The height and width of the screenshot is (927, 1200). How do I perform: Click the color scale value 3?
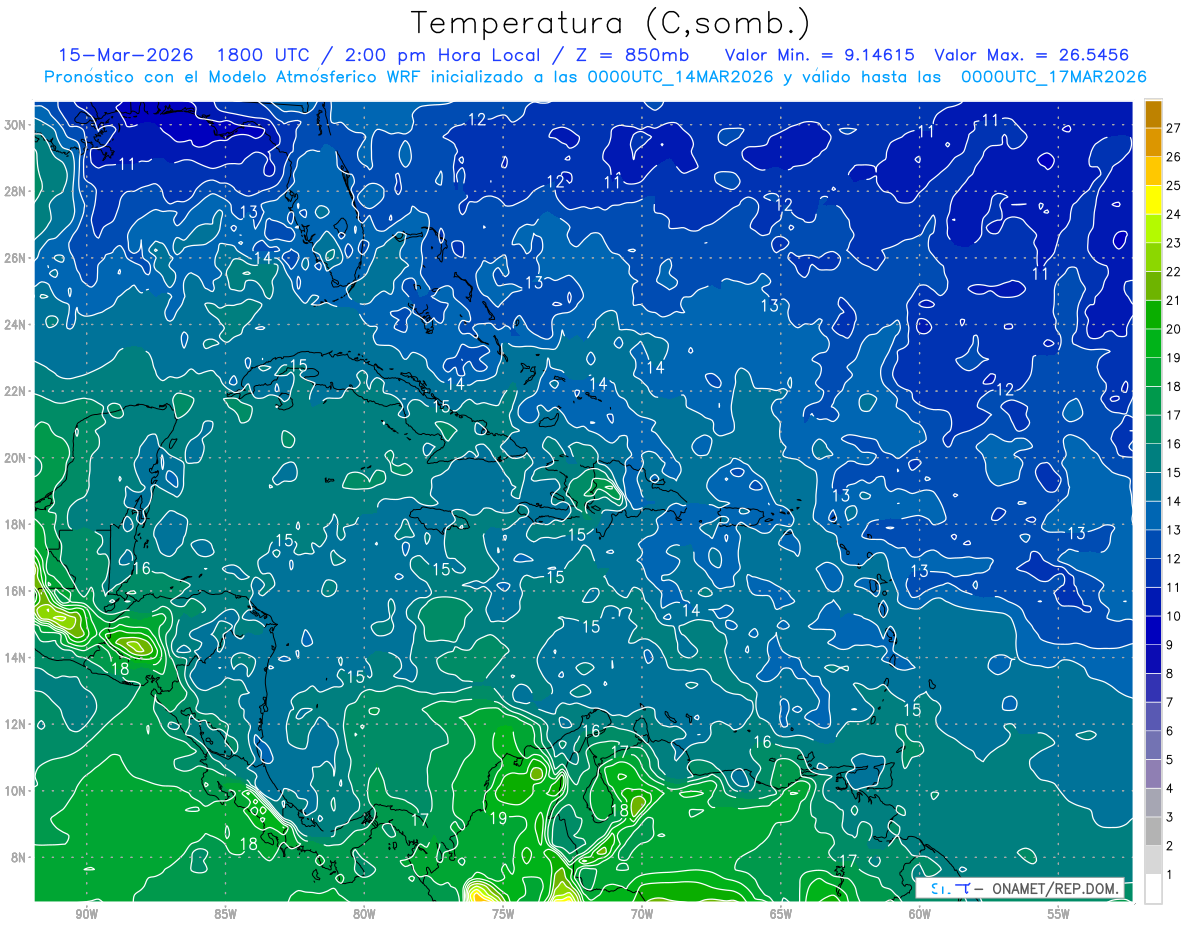[1170, 818]
